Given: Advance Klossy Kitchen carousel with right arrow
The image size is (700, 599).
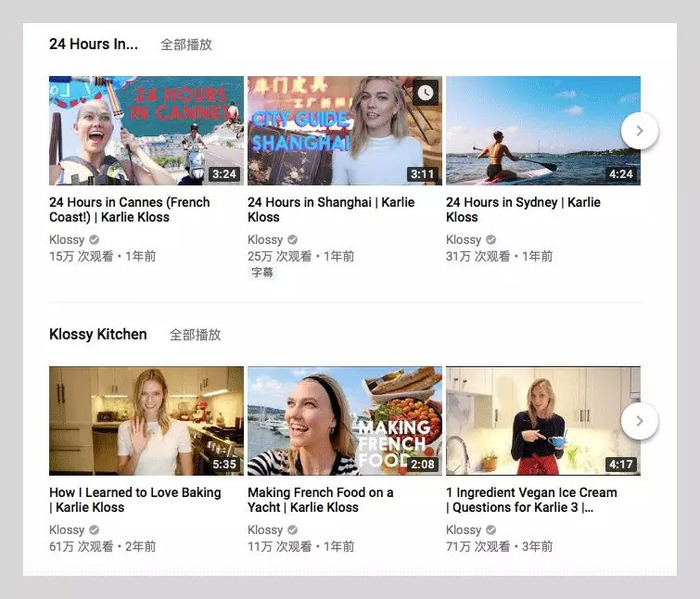Looking at the screenshot, I should tap(639, 421).
